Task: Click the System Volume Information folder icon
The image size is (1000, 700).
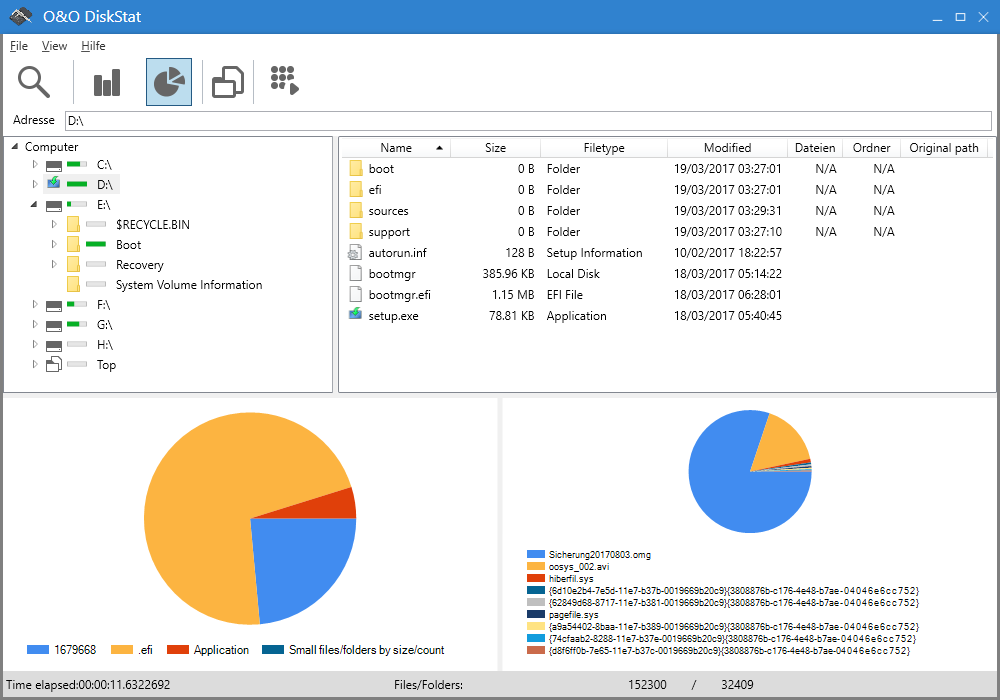Action: pos(73,284)
